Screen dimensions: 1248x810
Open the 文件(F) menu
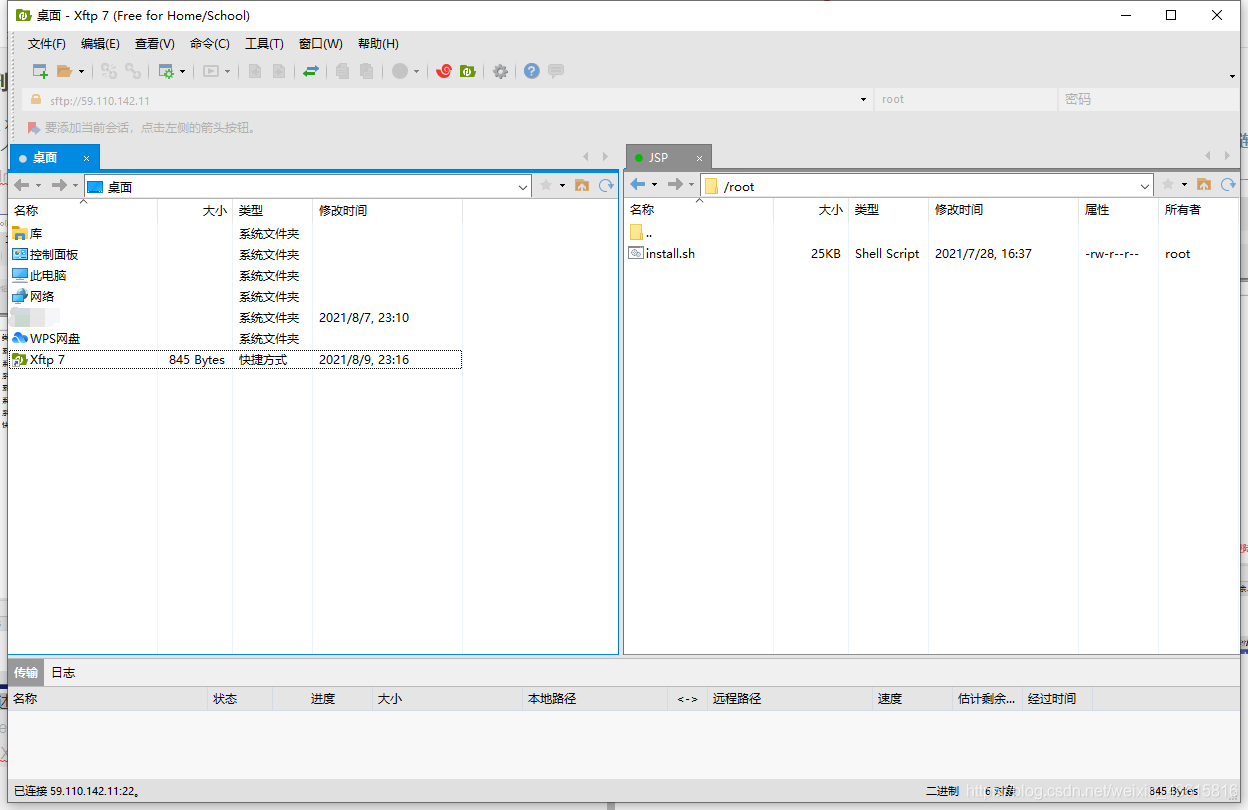47,44
